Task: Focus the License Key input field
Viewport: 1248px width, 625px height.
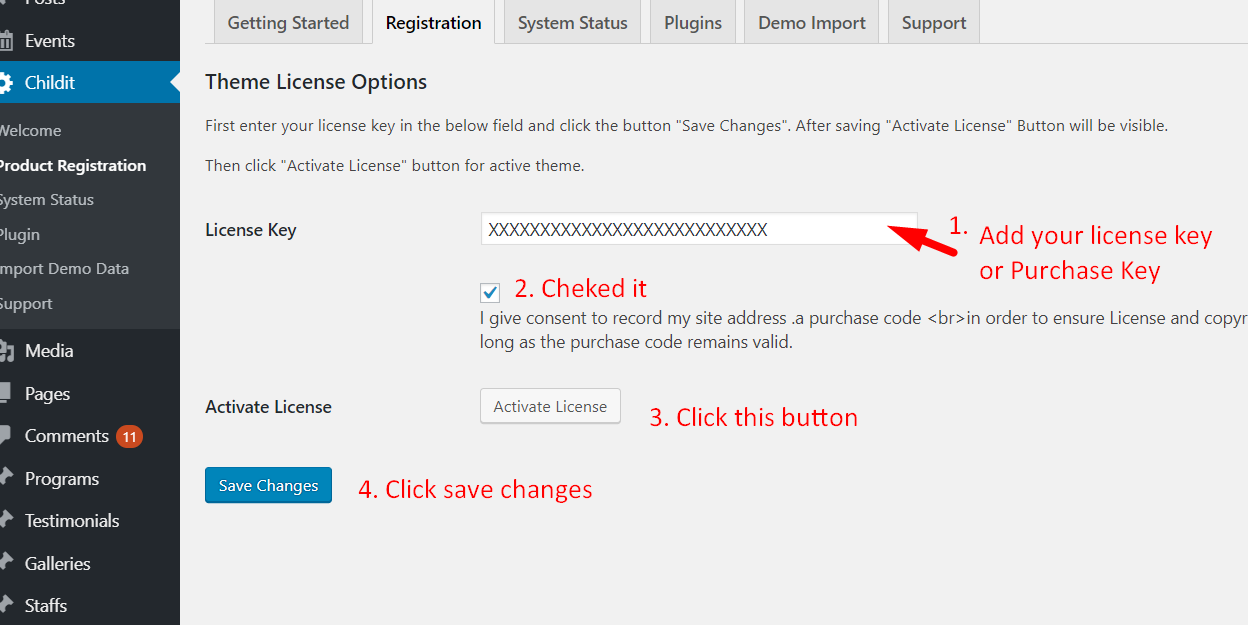Action: 698,230
